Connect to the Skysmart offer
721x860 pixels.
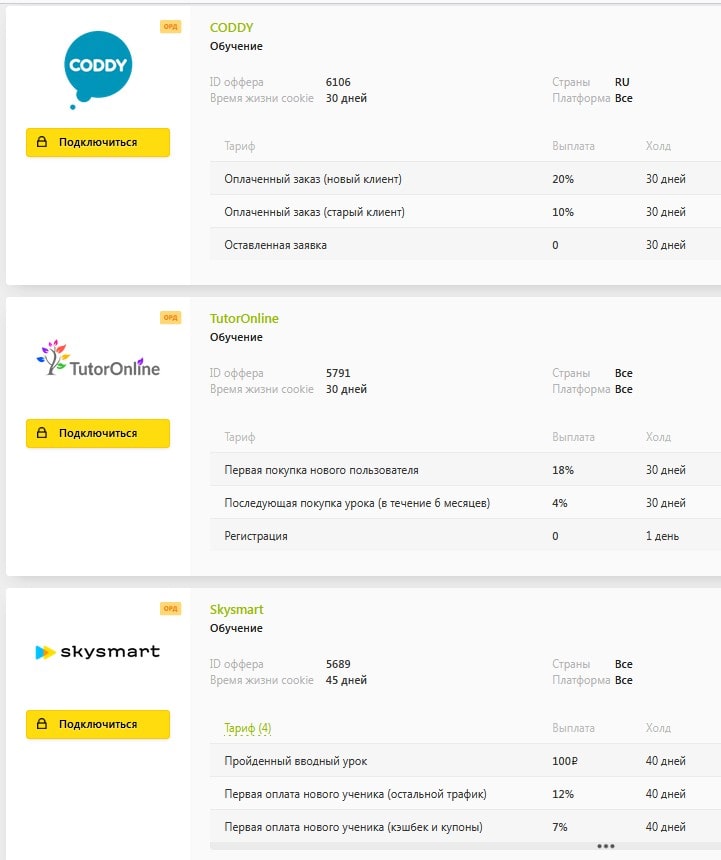(98, 724)
